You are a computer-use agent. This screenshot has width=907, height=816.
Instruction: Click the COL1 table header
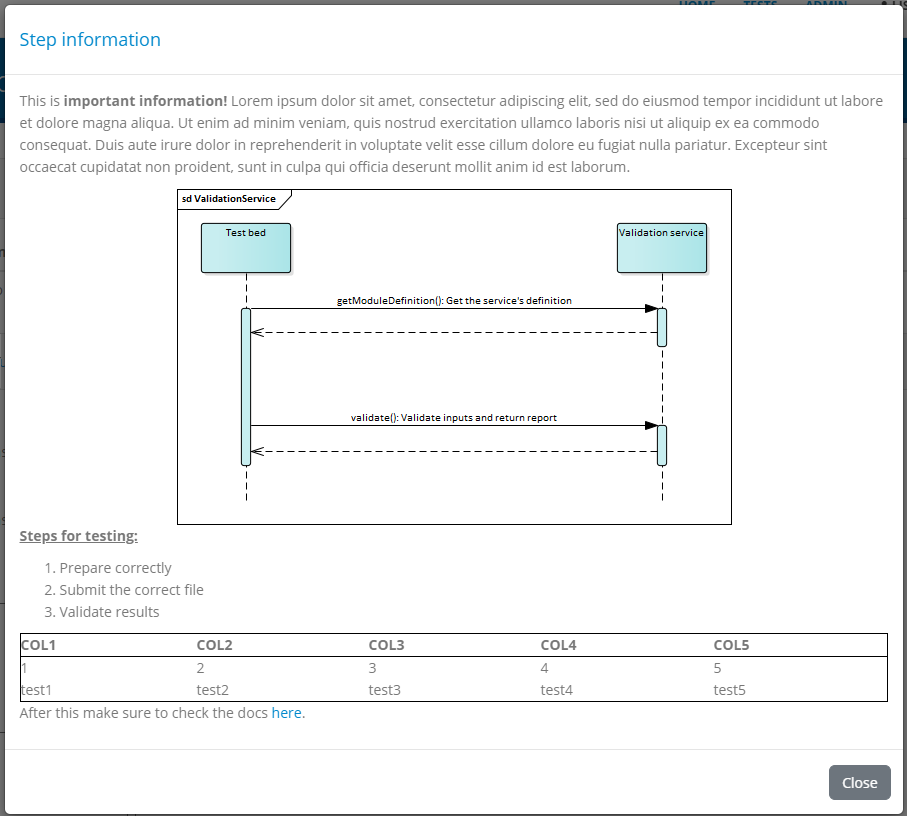38,645
